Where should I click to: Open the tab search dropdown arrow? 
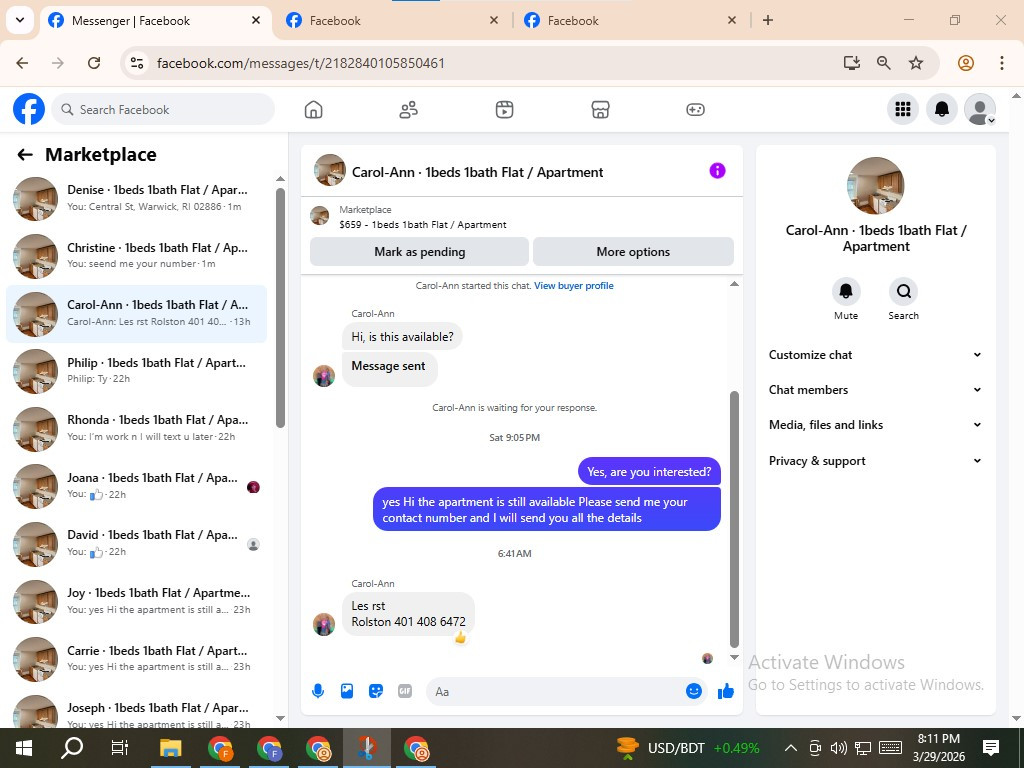click(20, 20)
